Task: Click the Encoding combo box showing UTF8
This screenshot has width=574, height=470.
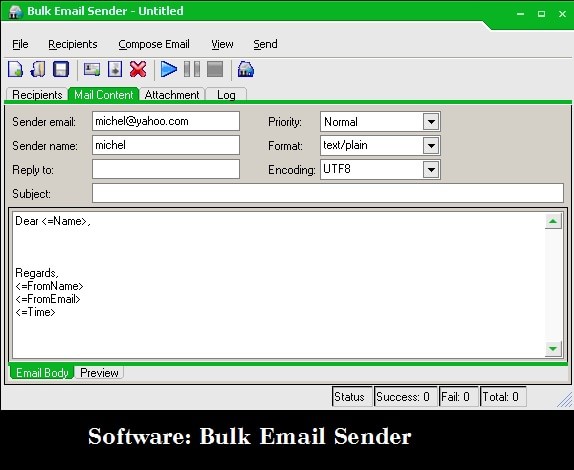Action: point(380,169)
